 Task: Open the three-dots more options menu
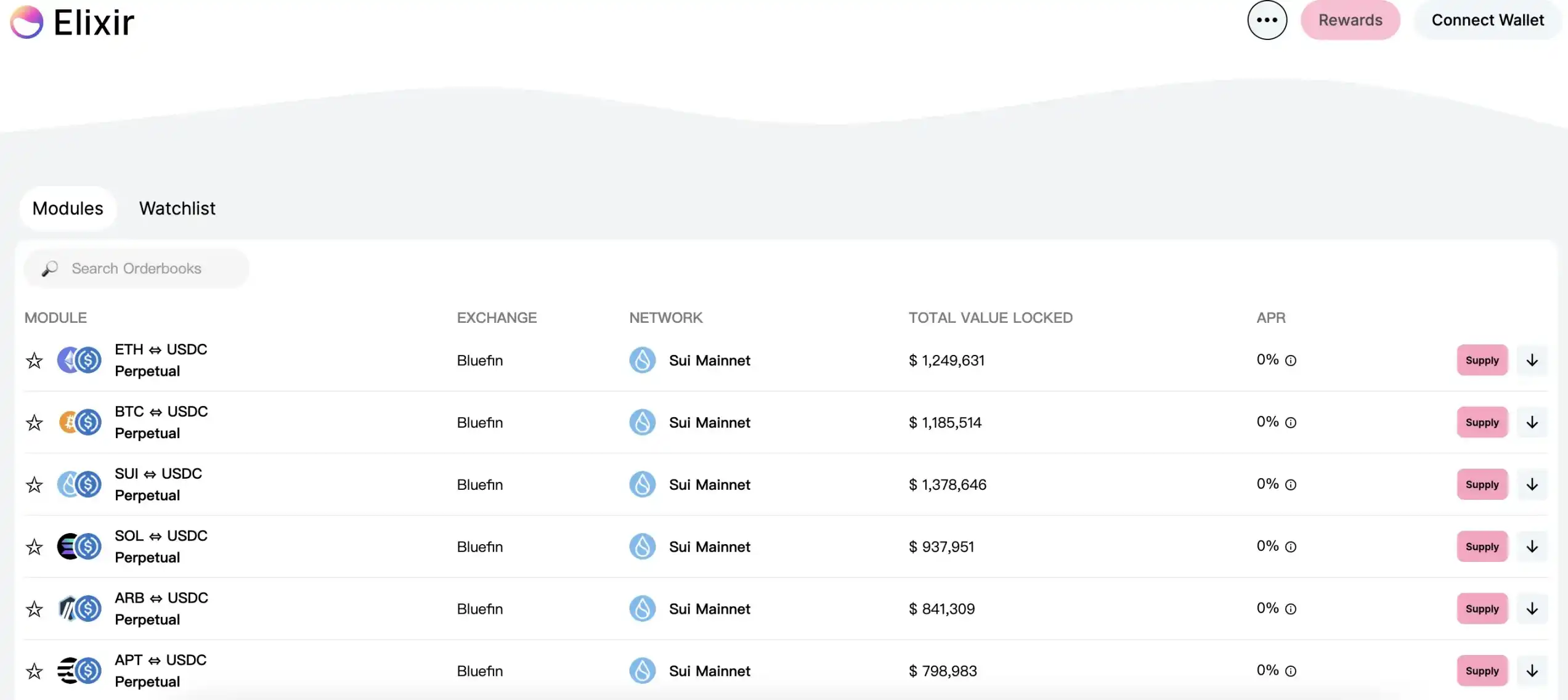pyautogui.click(x=1267, y=20)
